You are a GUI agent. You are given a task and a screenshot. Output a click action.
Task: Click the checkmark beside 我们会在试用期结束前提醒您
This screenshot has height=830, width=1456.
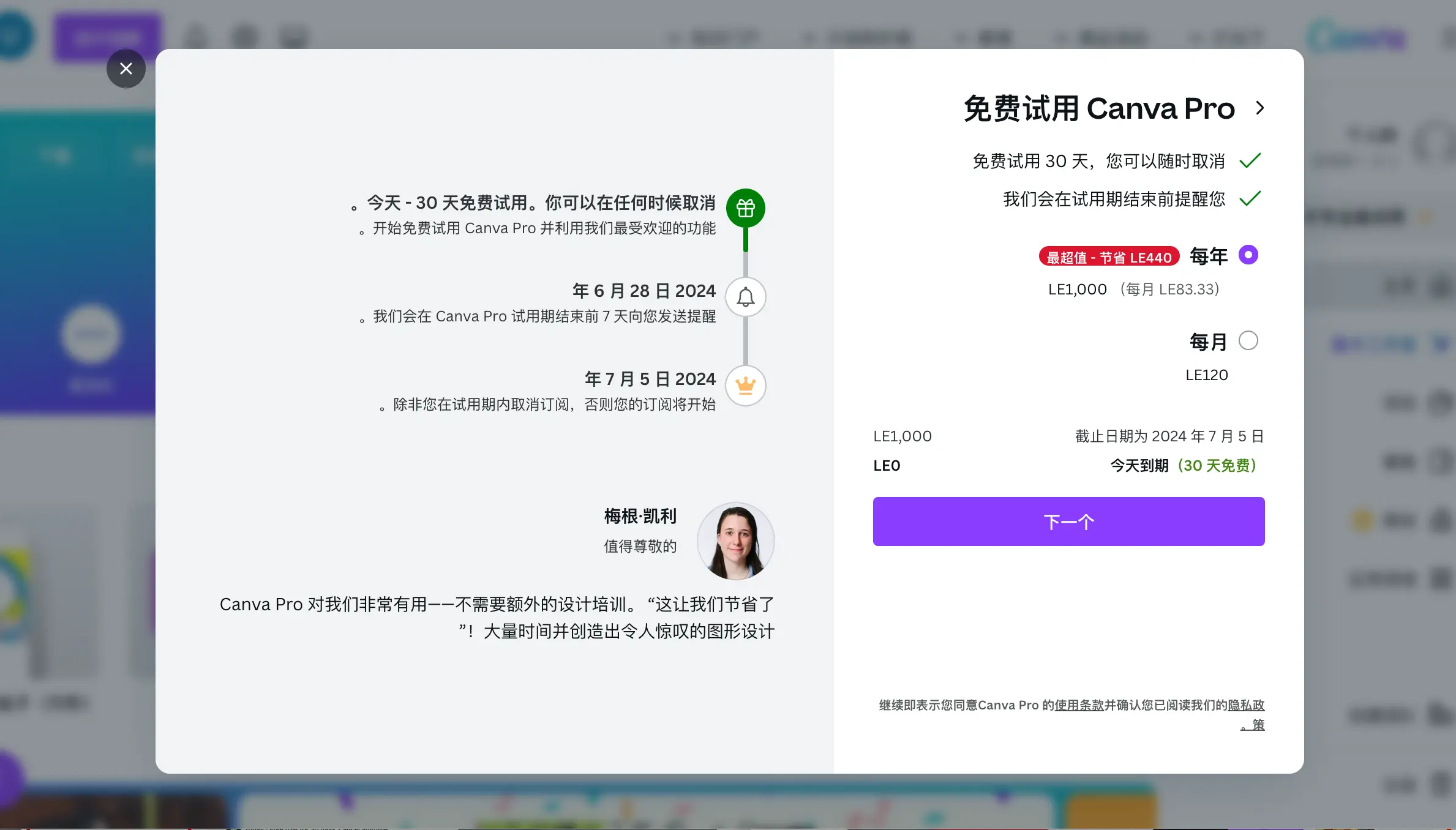coord(1250,199)
